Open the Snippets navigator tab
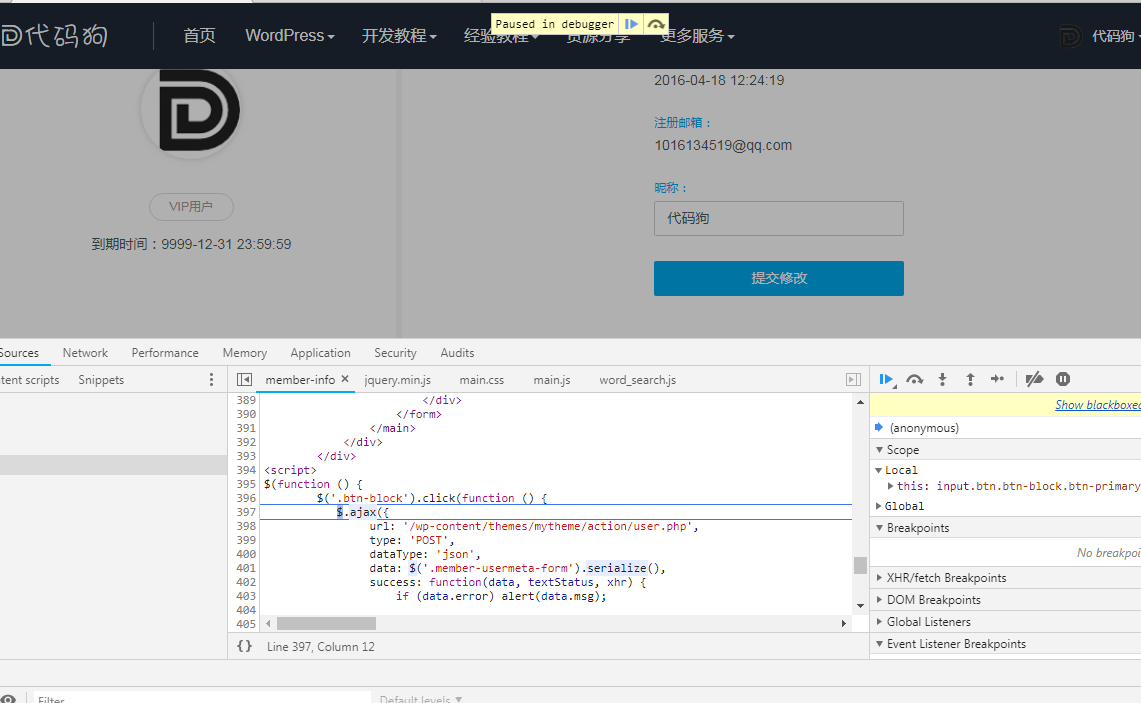Screen dimensions: 1141x703 click(101, 380)
